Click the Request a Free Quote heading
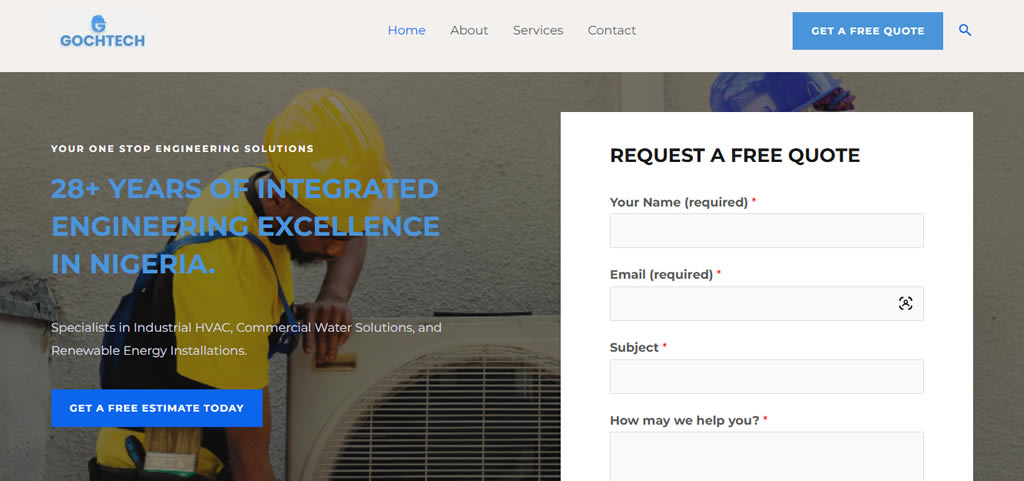 click(x=734, y=156)
